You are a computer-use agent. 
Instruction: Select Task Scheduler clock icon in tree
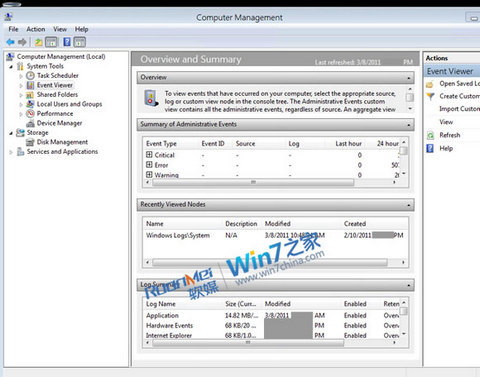pos(30,76)
